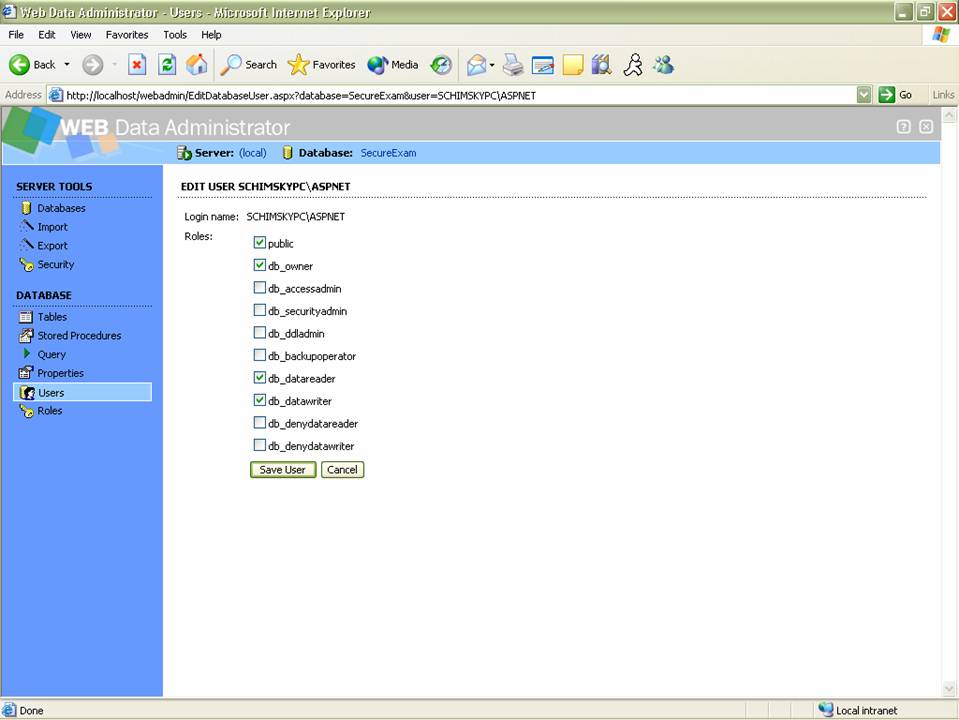Screen dimensions: 959x720
Task: Enable the db_securityadmin role checkbox
Action: coord(259,310)
